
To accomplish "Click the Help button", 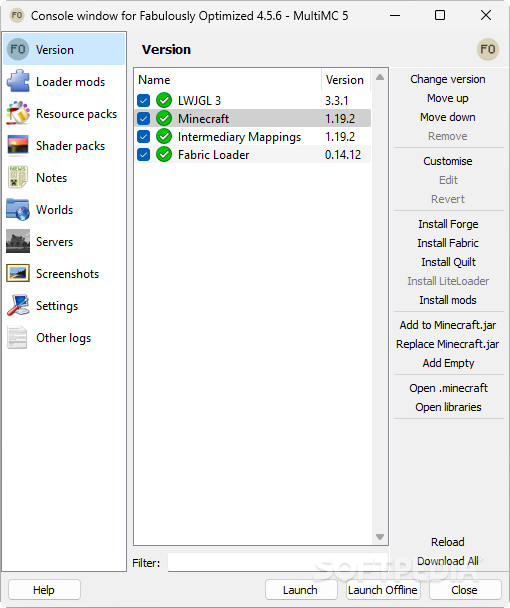I will click(x=44, y=590).
